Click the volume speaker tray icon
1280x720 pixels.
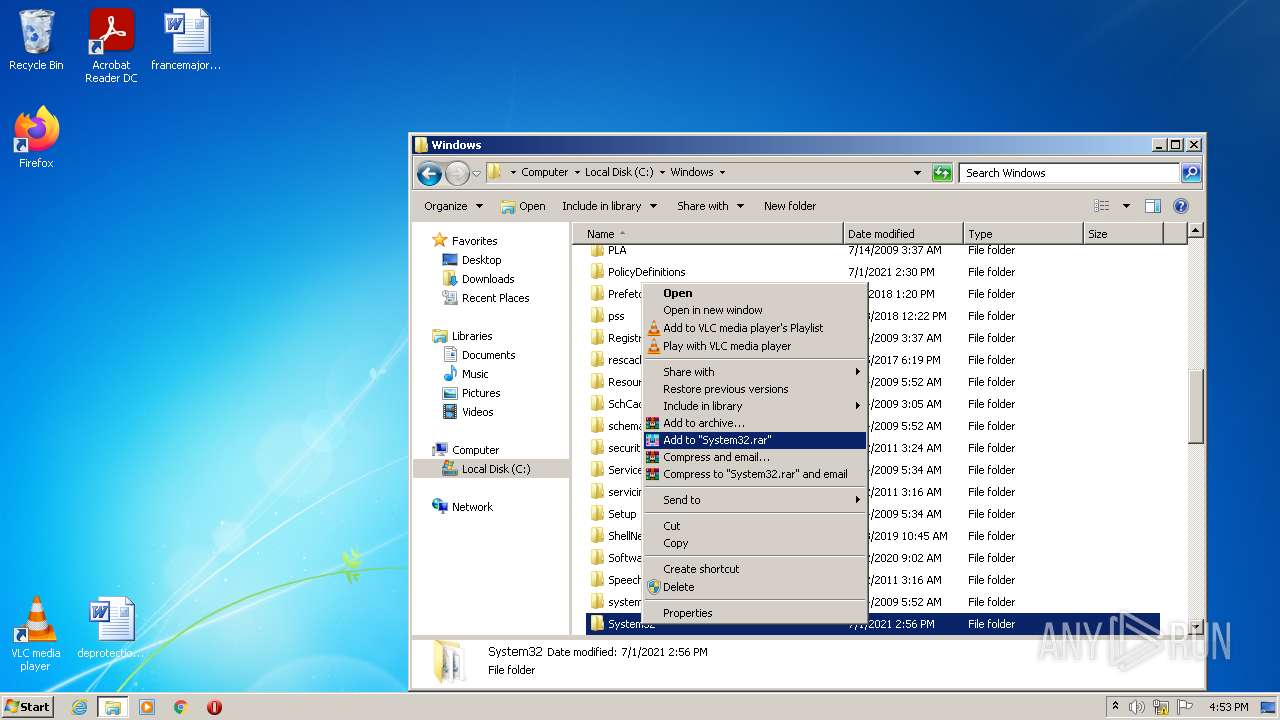pyautogui.click(x=1138, y=707)
